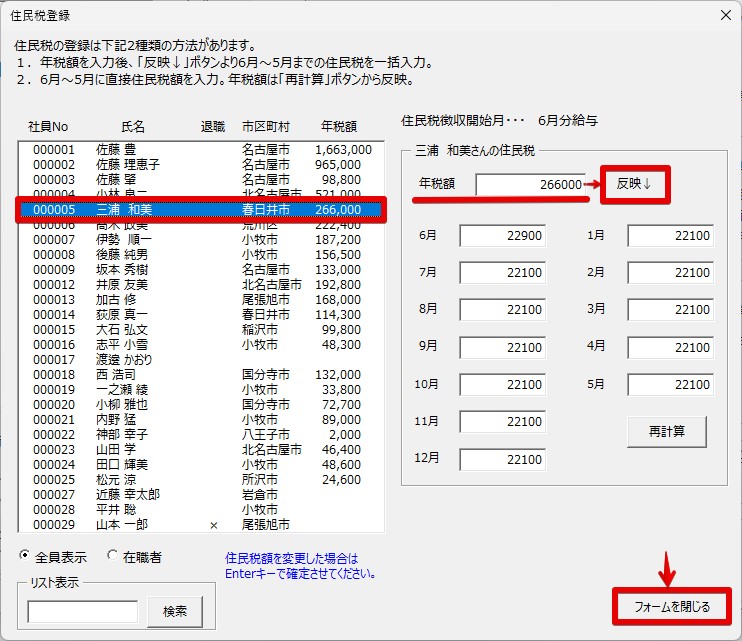Click the 6月分給与 start month text

tap(568, 121)
